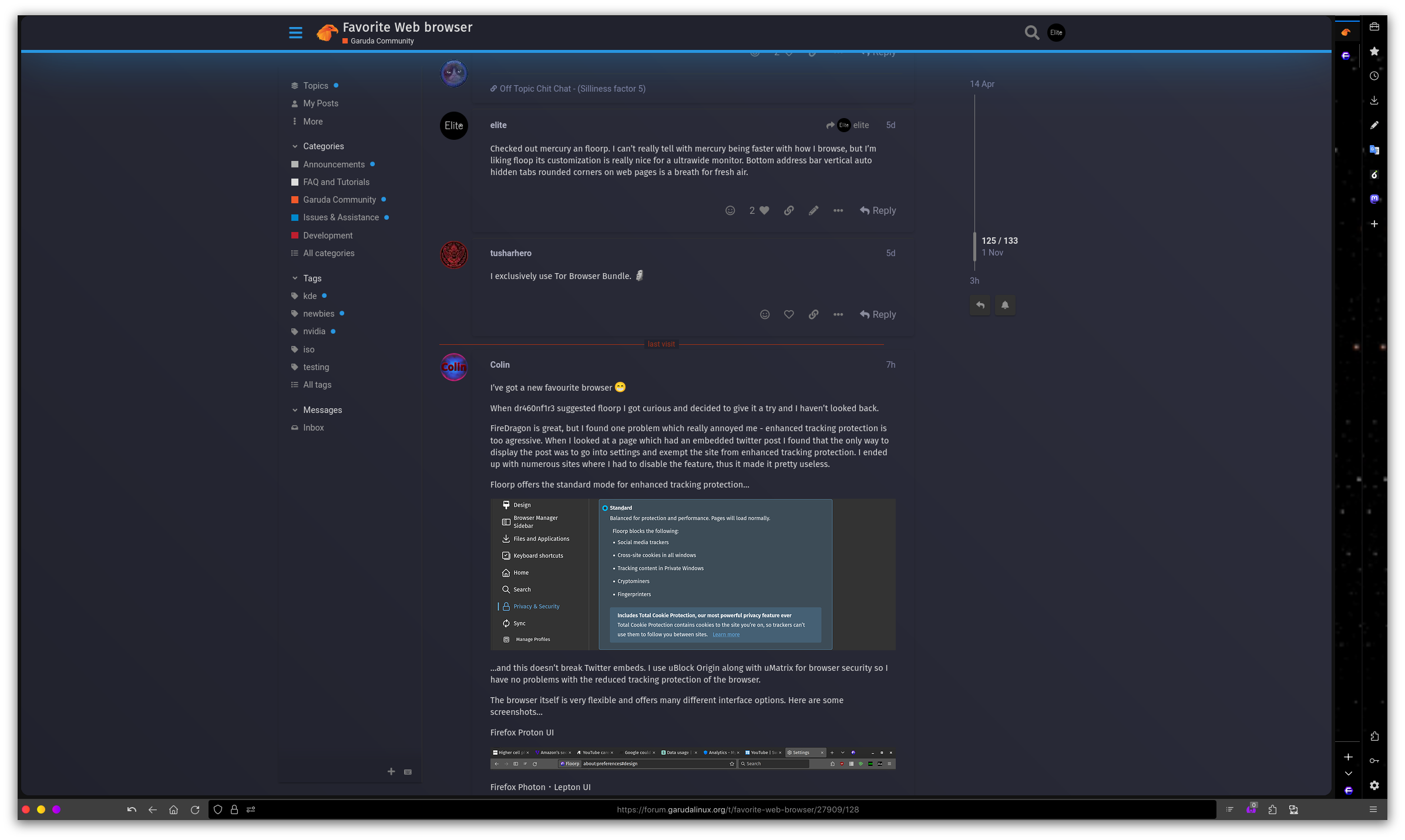The image size is (1405, 840).
Task: Open reader list icon in toolbar
Action: pyautogui.click(x=1229, y=810)
